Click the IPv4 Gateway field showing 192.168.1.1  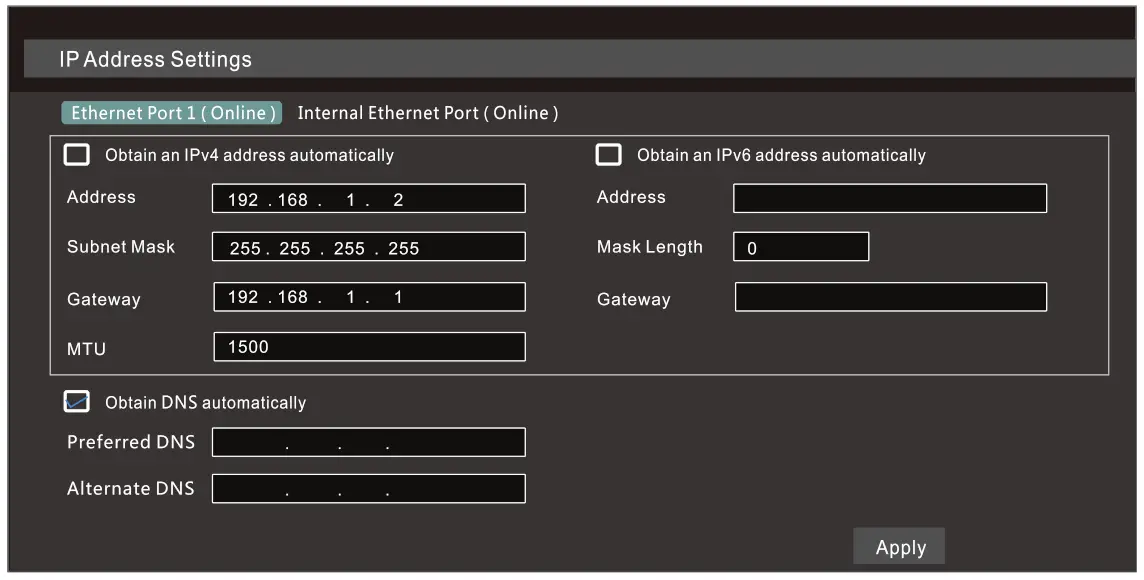[x=368, y=296]
